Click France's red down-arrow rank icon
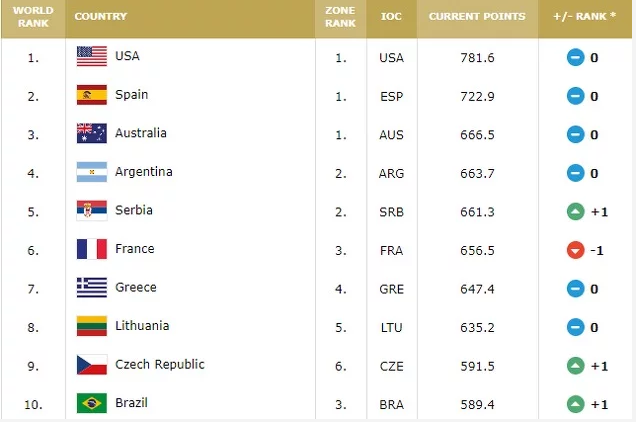 [575, 250]
